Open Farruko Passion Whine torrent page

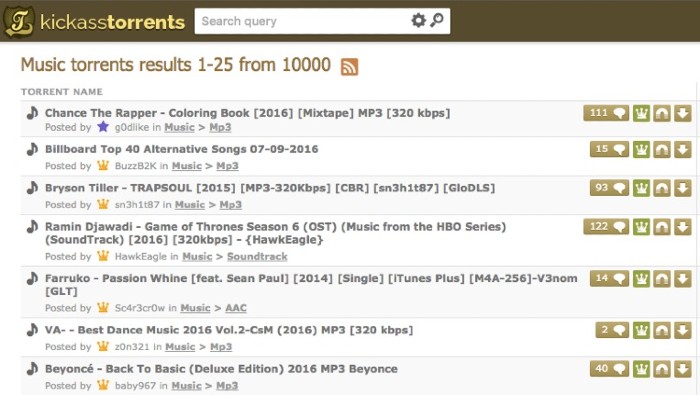pyautogui.click(x=311, y=285)
